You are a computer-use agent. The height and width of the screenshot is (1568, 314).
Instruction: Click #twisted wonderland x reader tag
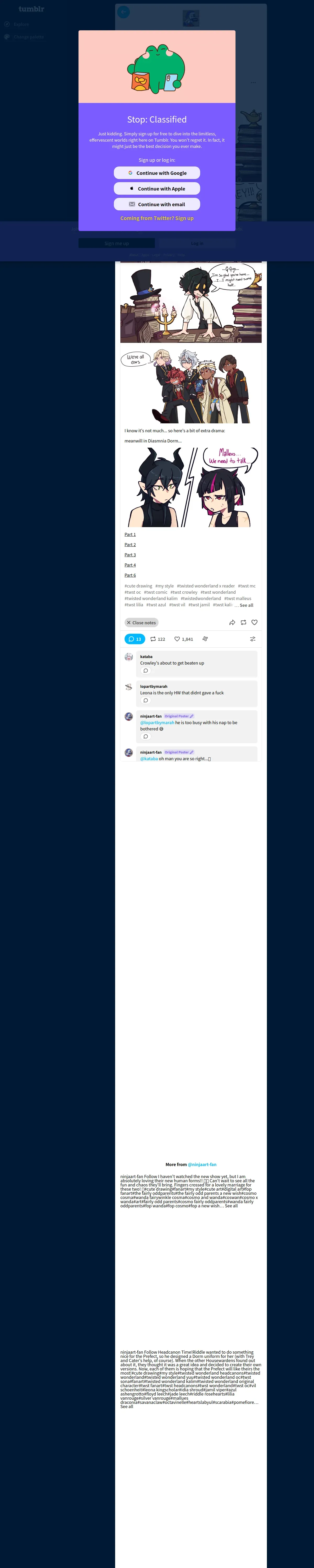coord(205,586)
